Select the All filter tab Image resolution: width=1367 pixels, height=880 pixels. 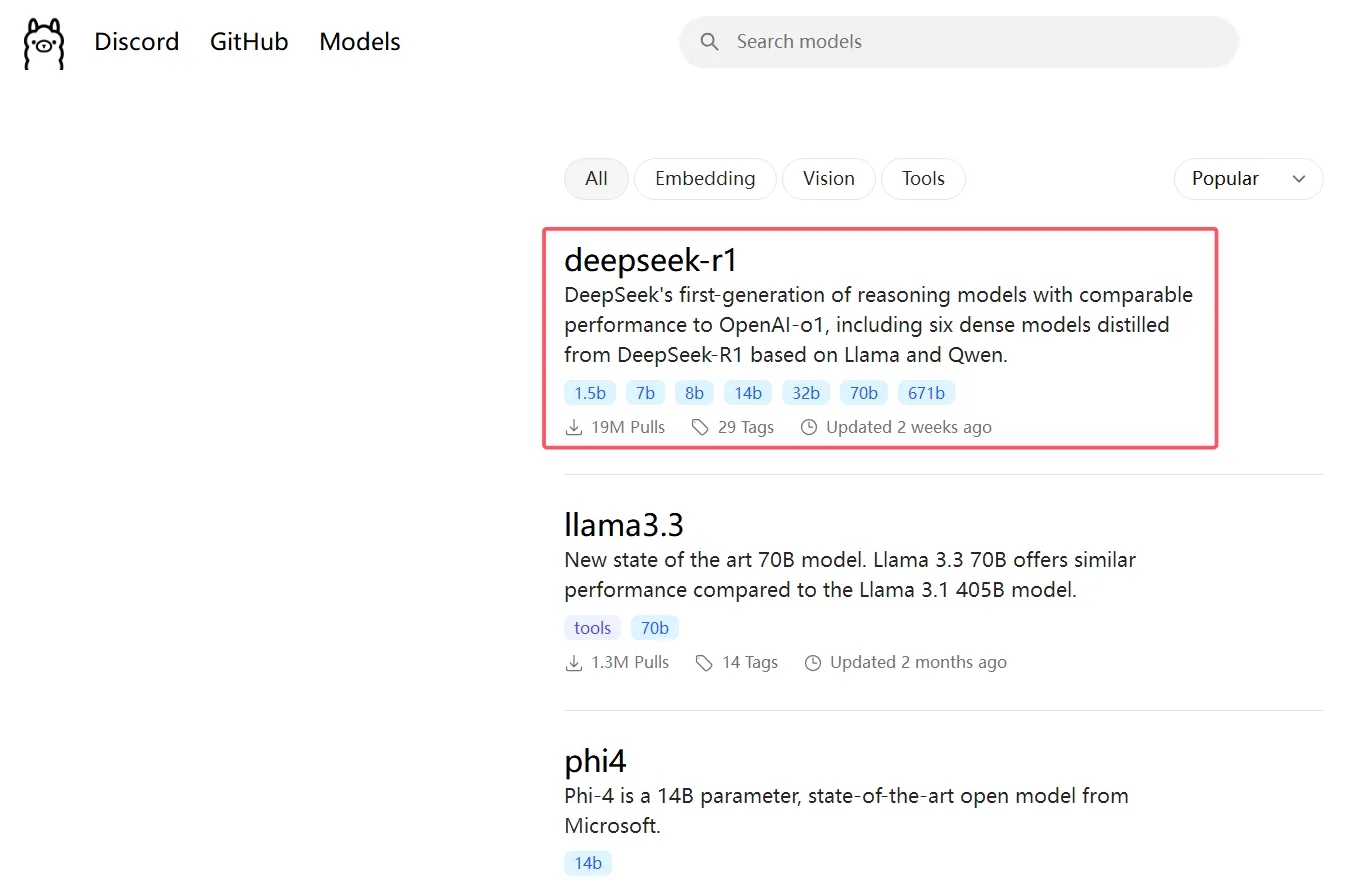point(597,179)
